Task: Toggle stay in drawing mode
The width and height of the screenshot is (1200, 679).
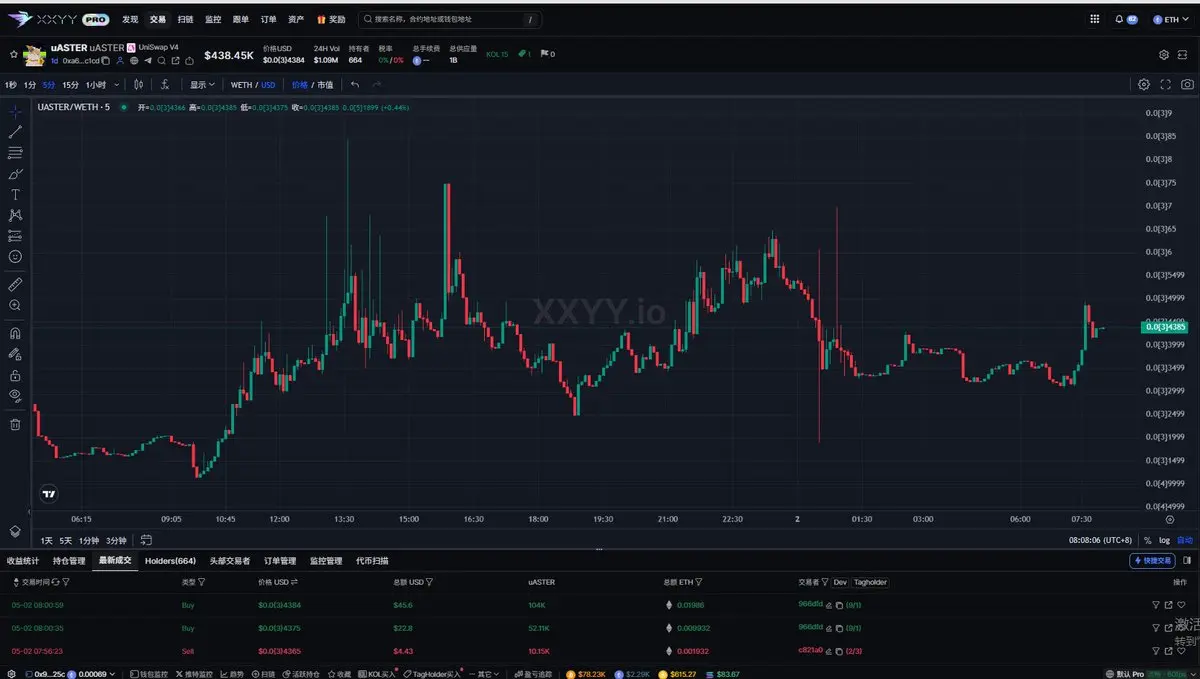Action: (15, 354)
